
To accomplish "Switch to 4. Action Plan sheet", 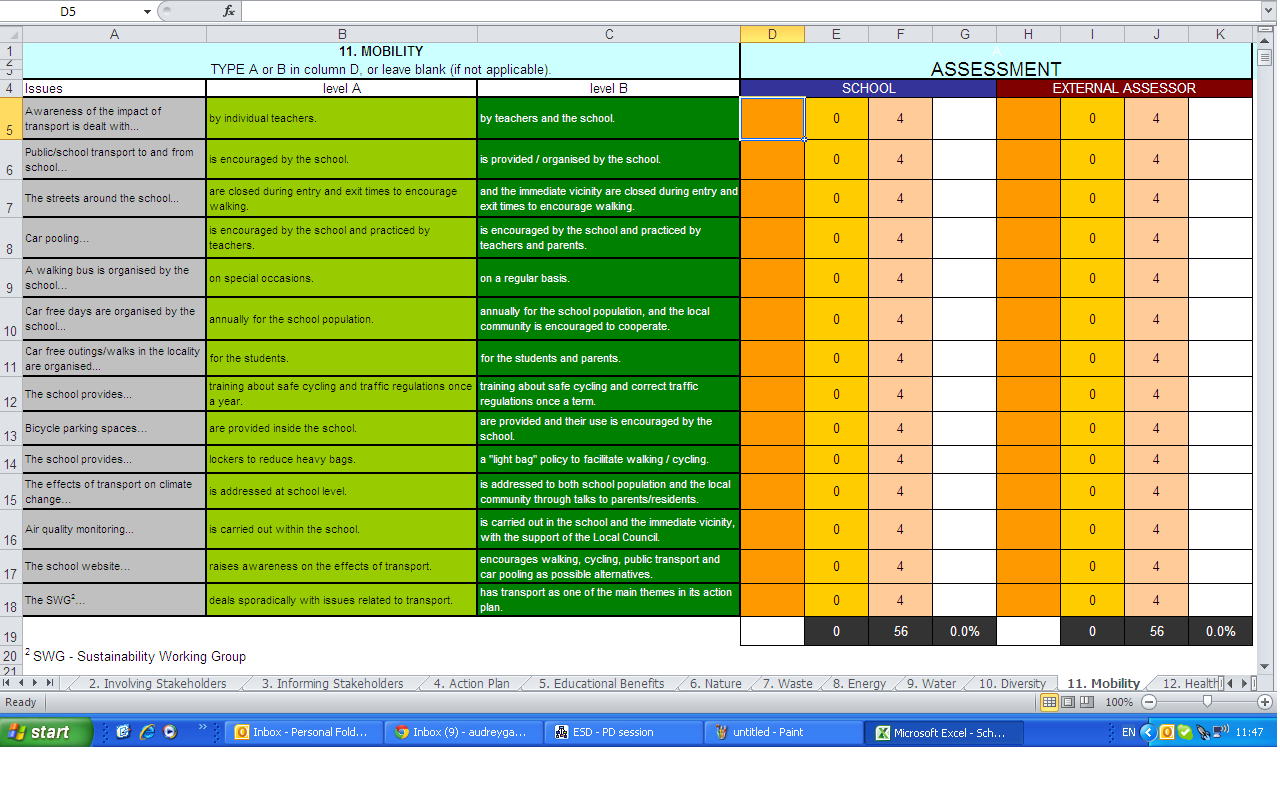I will [x=472, y=684].
